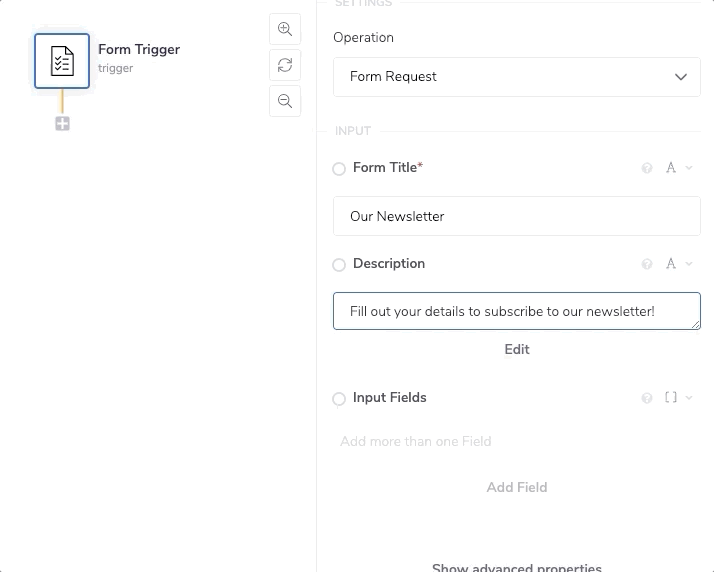The image size is (714, 572).
Task: Open the Operation dropdown showing Form Request
Action: [516, 77]
